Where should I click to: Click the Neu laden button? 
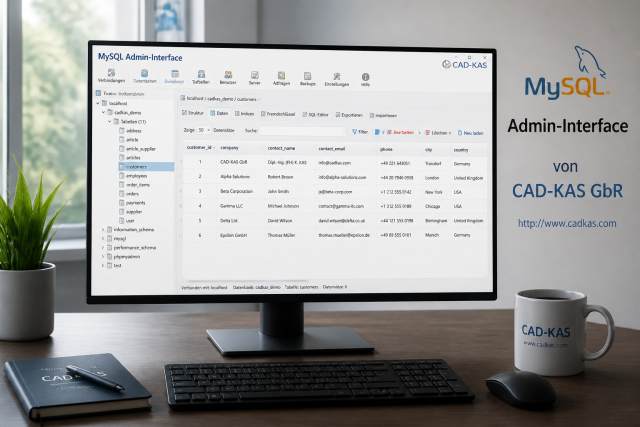point(471,133)
